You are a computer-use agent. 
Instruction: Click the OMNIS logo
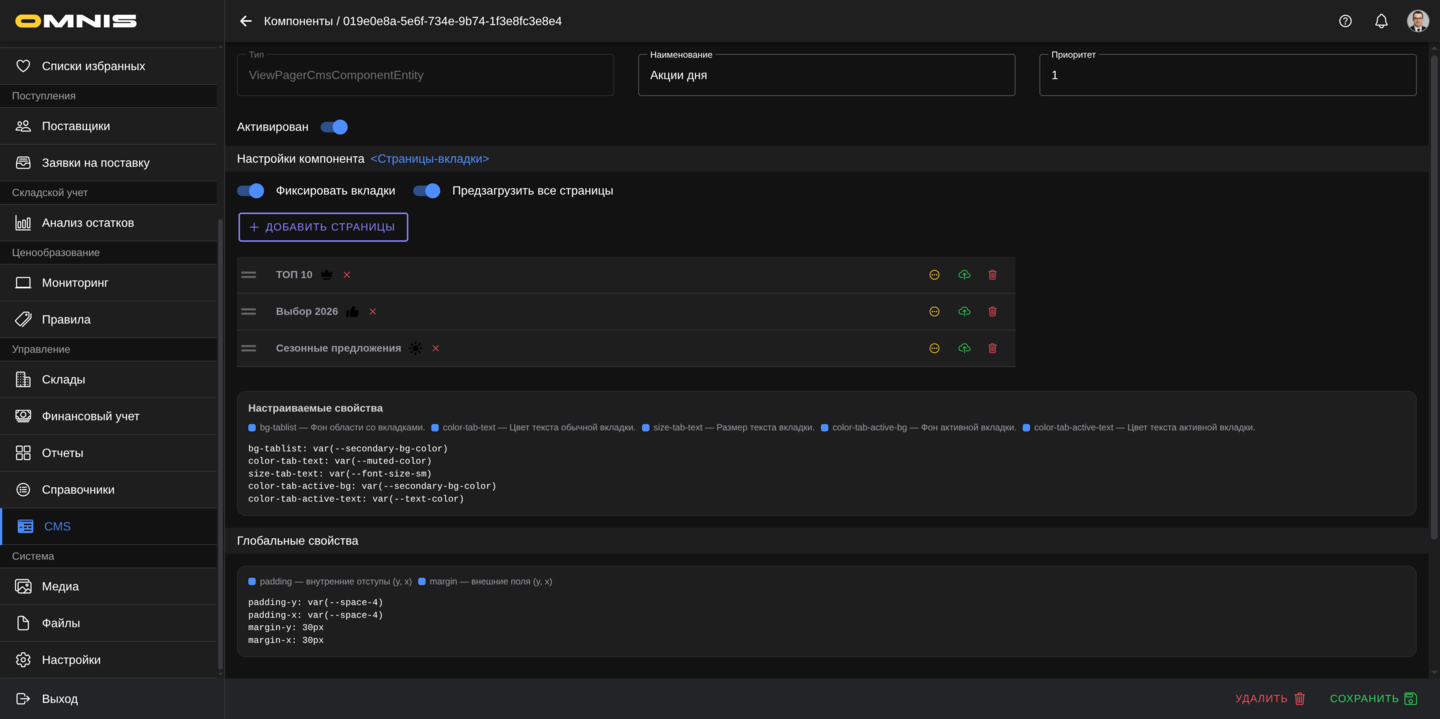(x=76, y=21)
